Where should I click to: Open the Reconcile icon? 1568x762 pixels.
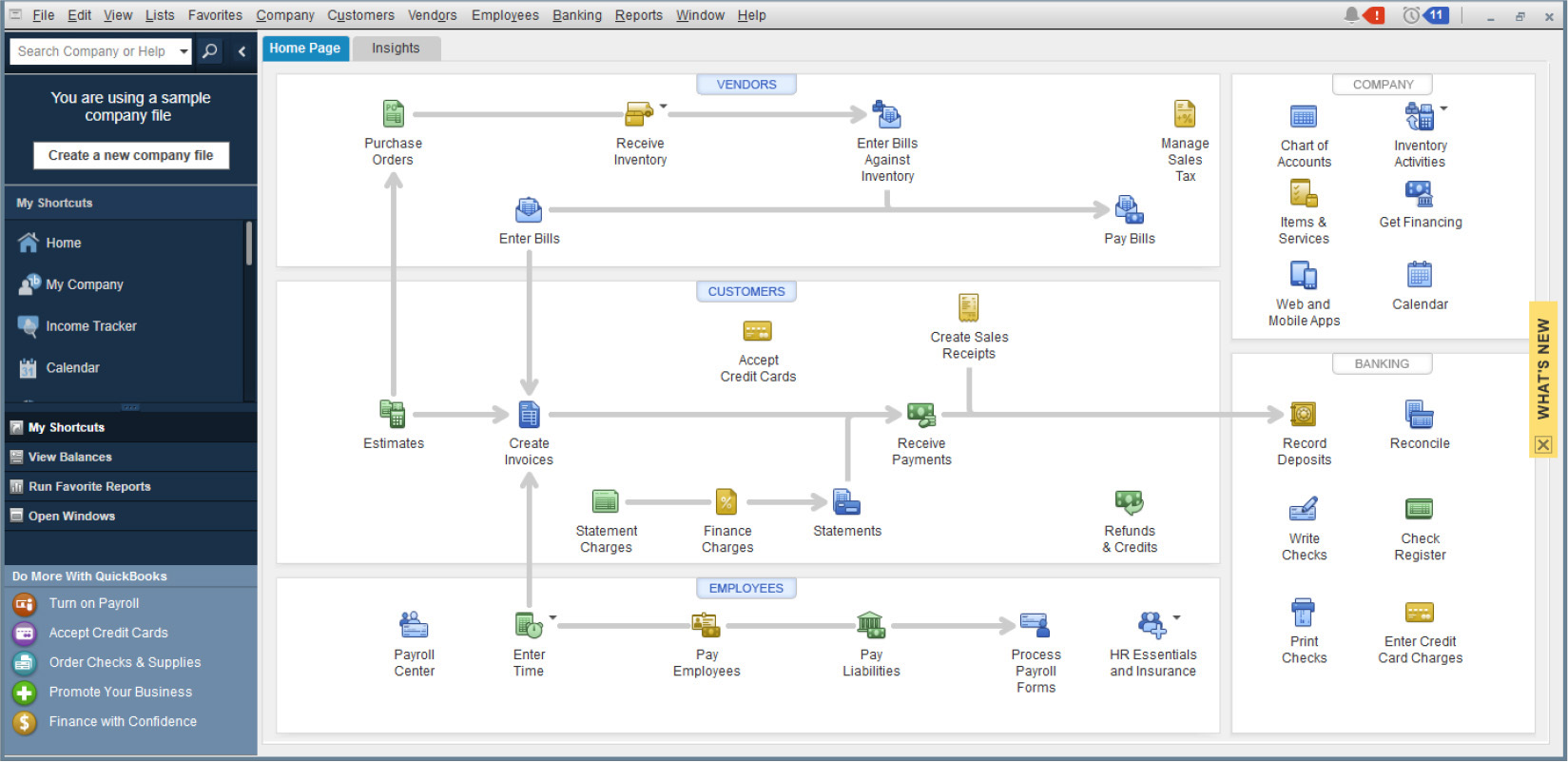[x=1420, y=414]
